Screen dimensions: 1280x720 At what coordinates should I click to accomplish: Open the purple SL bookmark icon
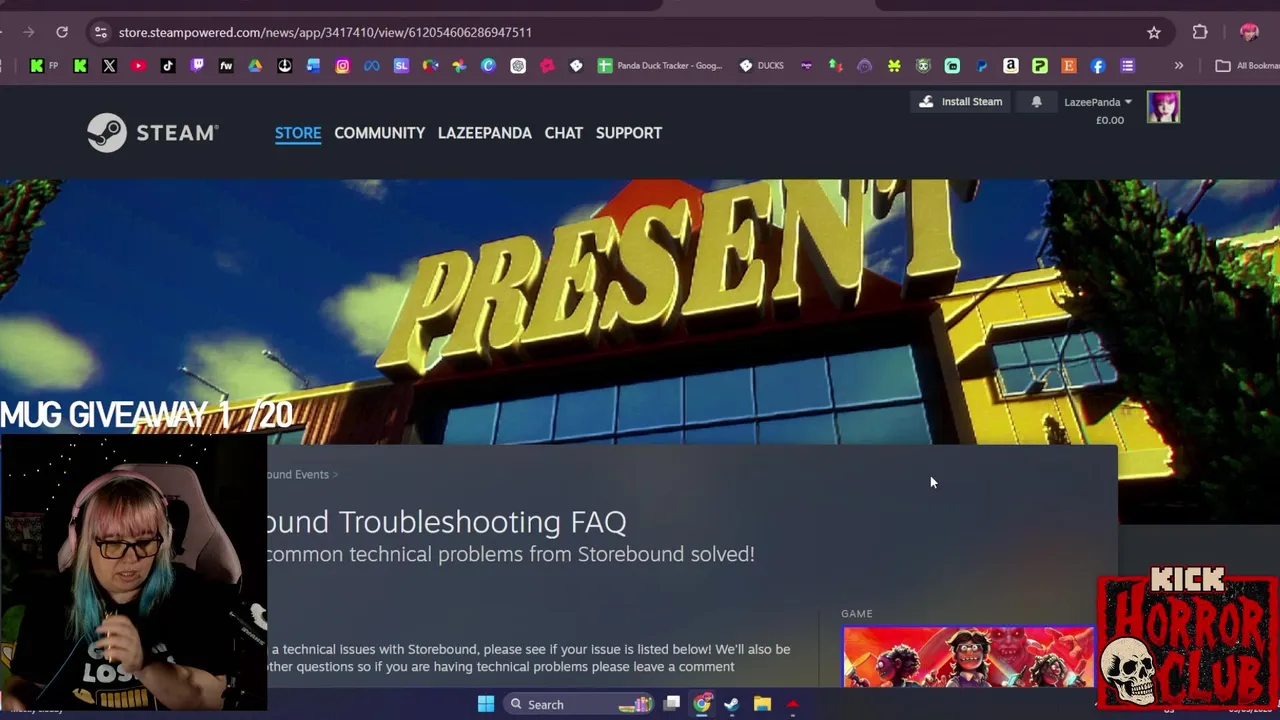point(401,66)
